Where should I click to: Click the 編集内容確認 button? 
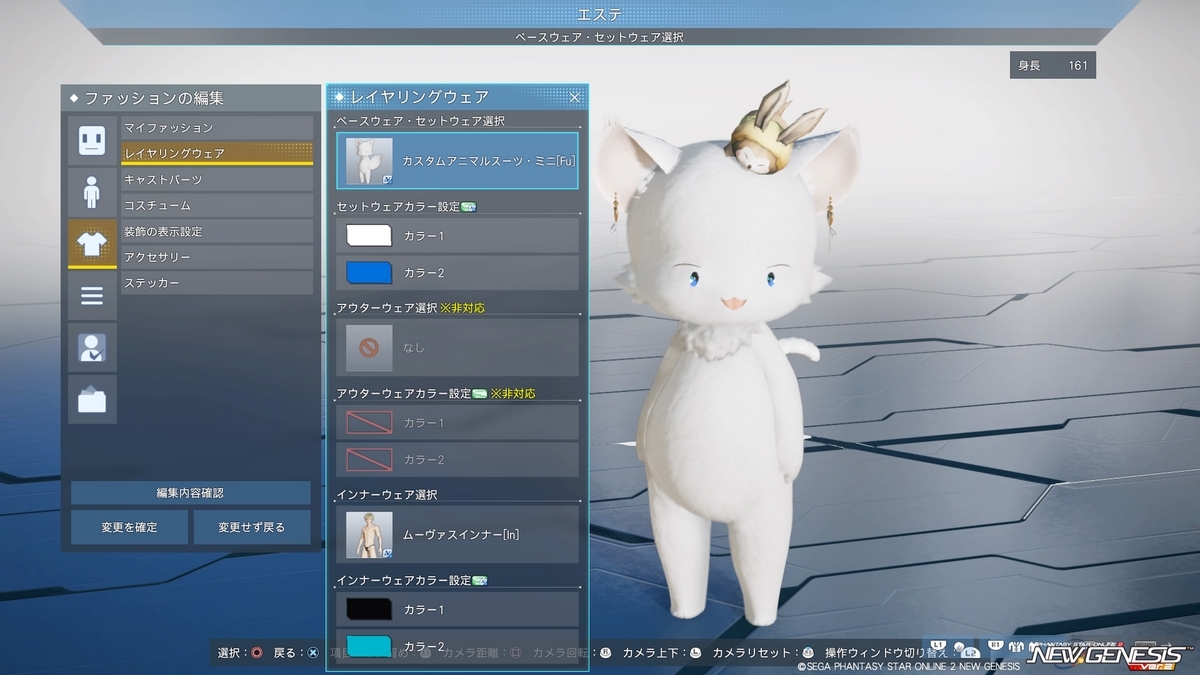click(190, 493)
